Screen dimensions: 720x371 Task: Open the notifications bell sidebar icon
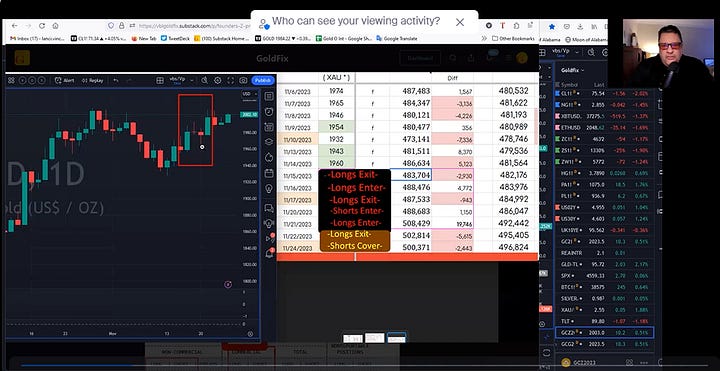pyautogui.click(x=269, y=253)
